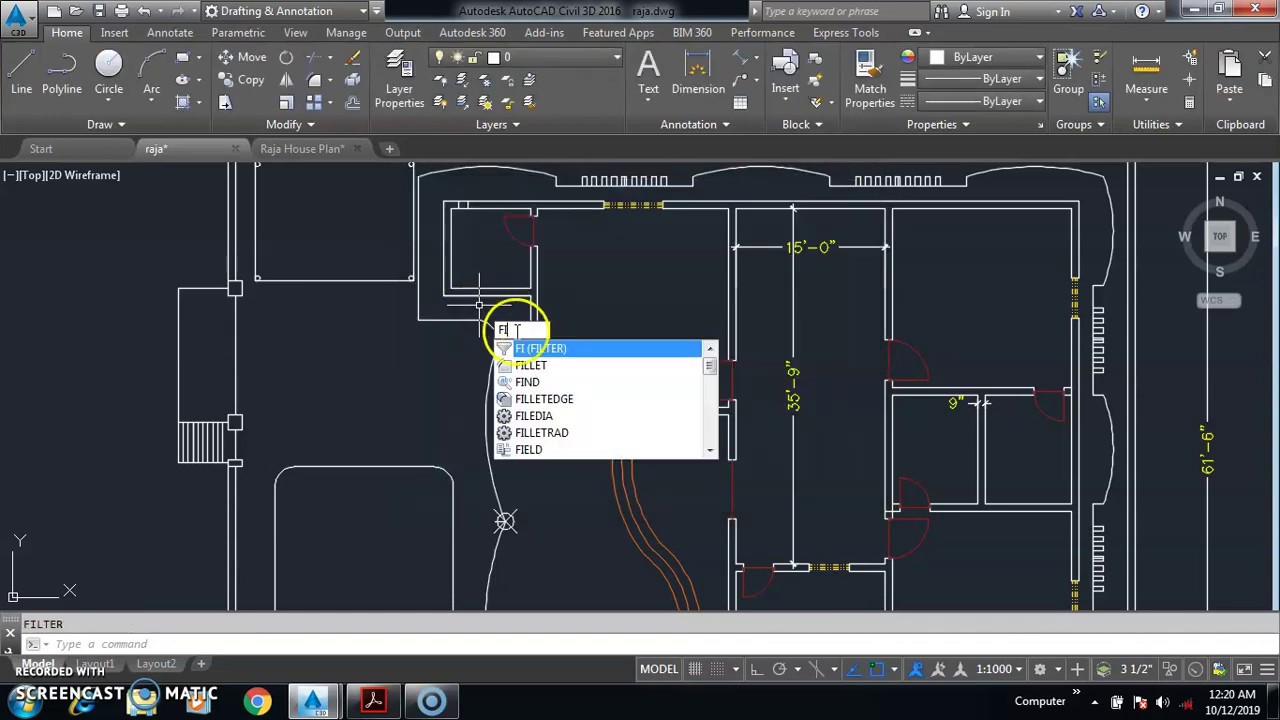Choose FI (FILTER) from autocomplete list
1280x720 pixels.
pos(600,348)
